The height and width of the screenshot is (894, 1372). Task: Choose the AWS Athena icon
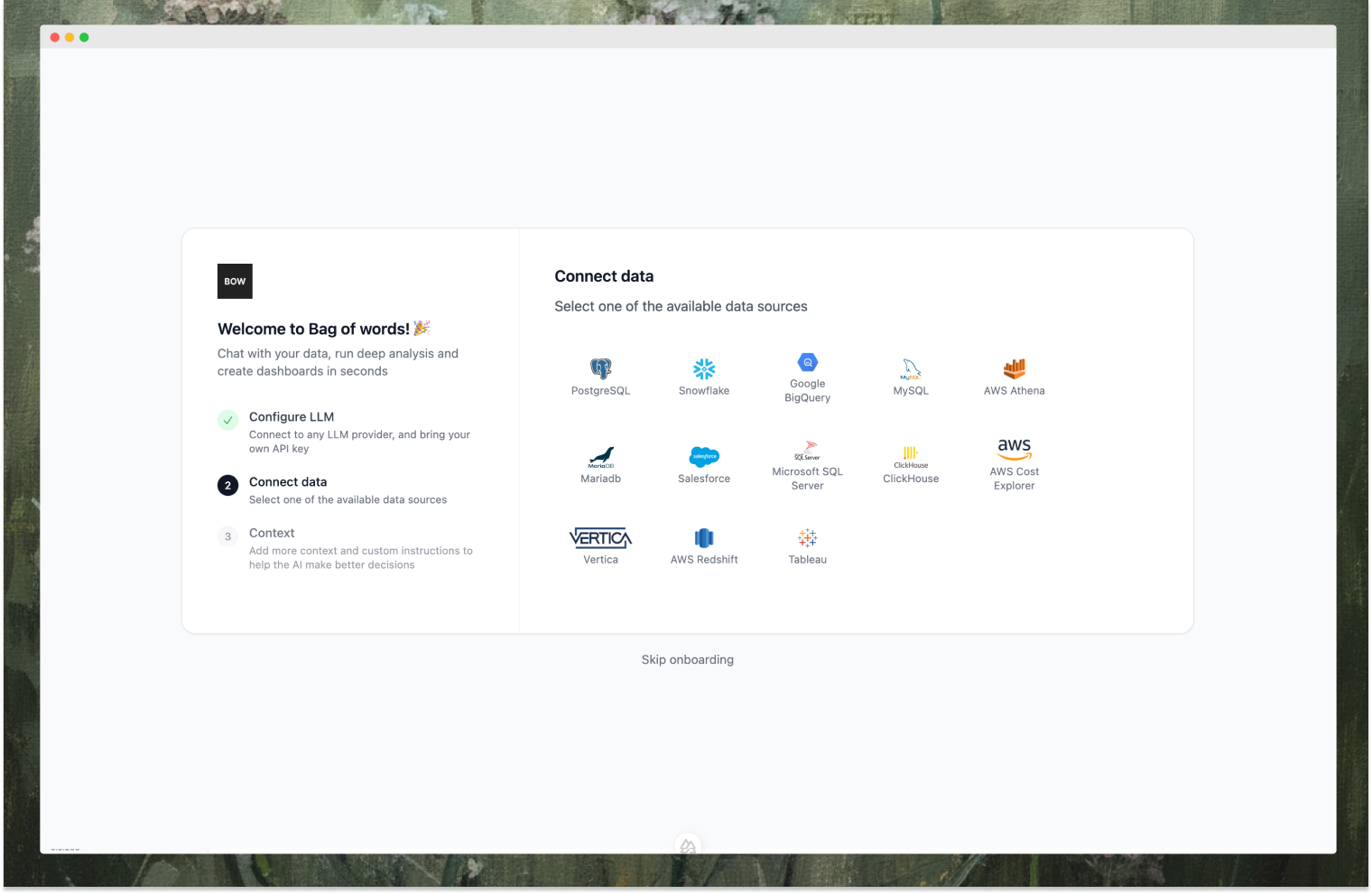coord(1015,368)
